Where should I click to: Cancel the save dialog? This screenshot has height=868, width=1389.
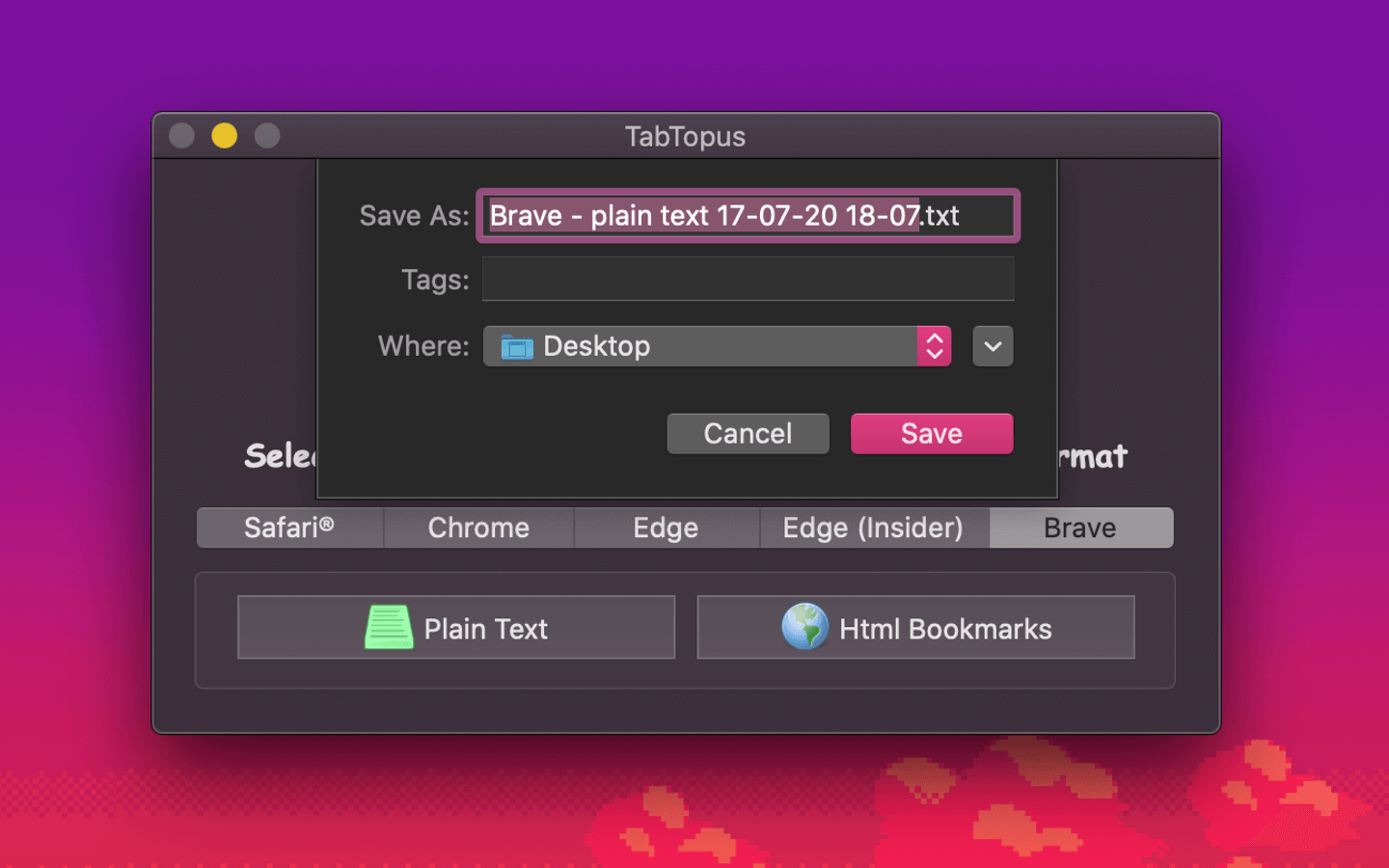click(x=748, y=434)
